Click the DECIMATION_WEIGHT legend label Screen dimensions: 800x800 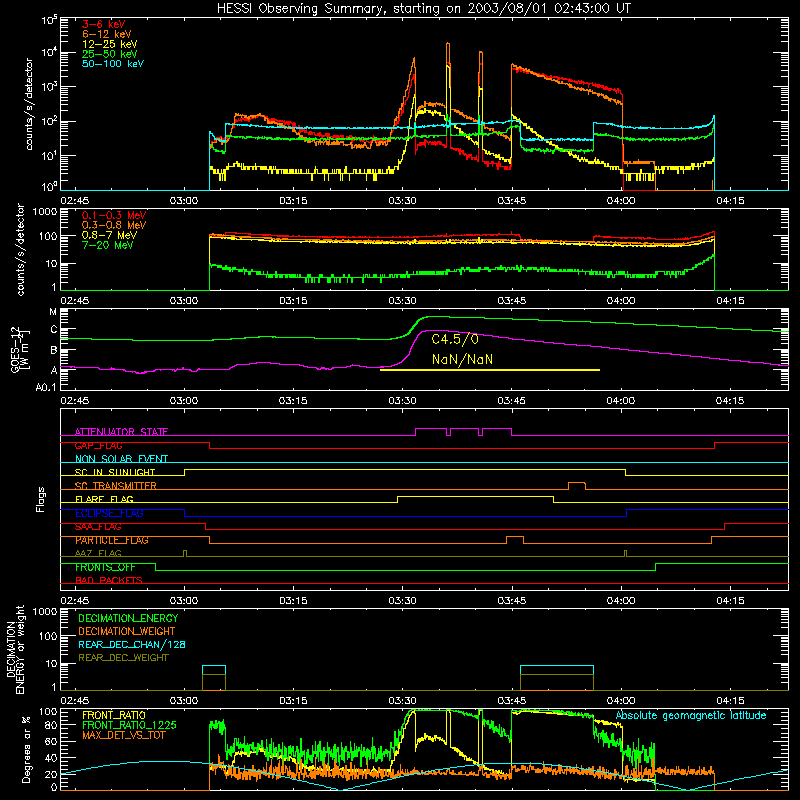click(127, 632)
